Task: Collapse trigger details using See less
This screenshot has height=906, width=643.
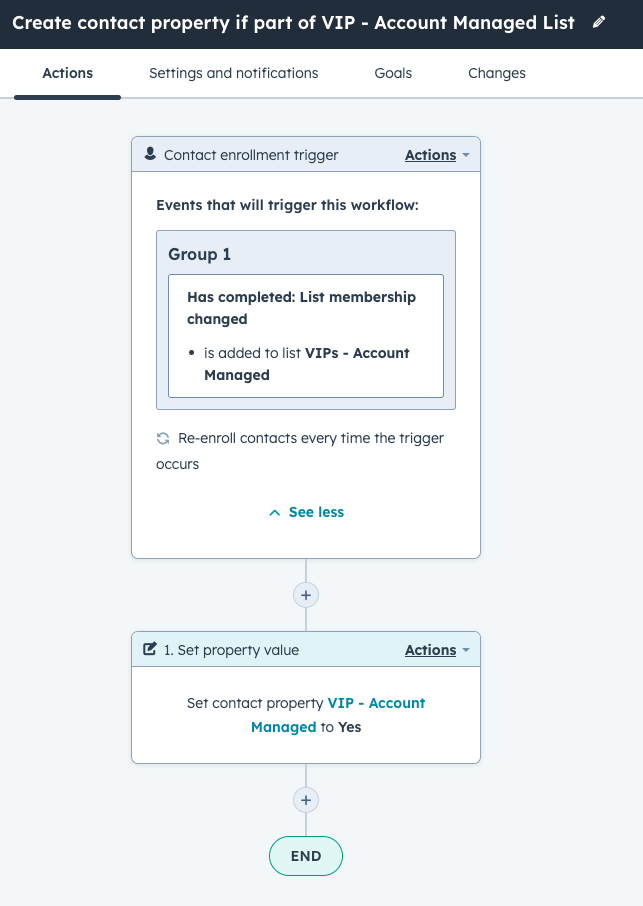Action: (x=305, y=511)
